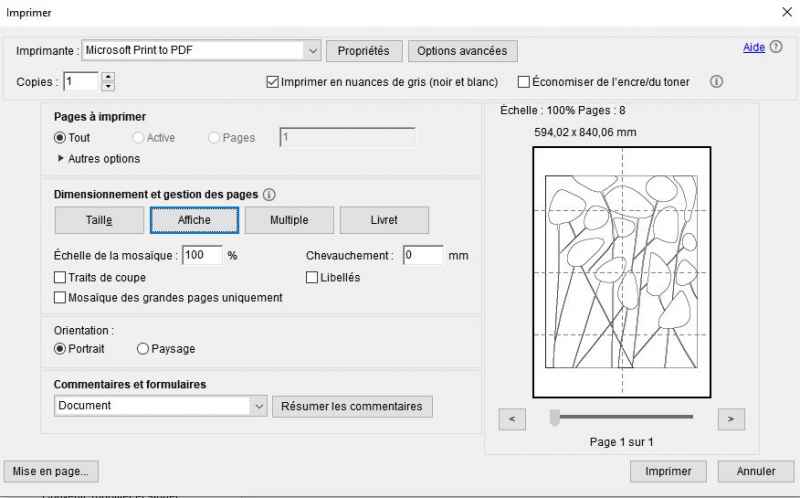The height and width of the screenshot is (498, 800).
Task: Click 'Échelle : 100% Pages : 8' text
Action: click(562, 110)
